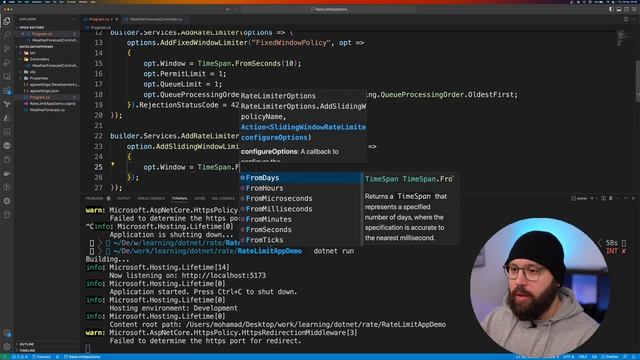Open the Source Control view
The image size is (640, 360).
point(7,49)
